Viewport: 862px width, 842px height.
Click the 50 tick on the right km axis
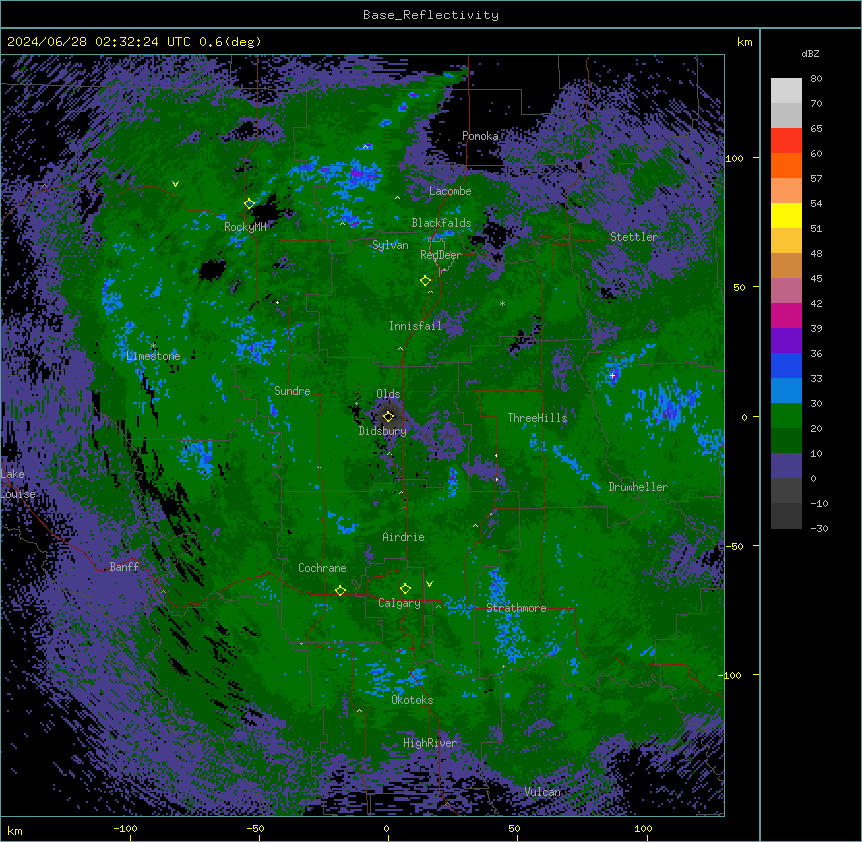coord(739,287)
